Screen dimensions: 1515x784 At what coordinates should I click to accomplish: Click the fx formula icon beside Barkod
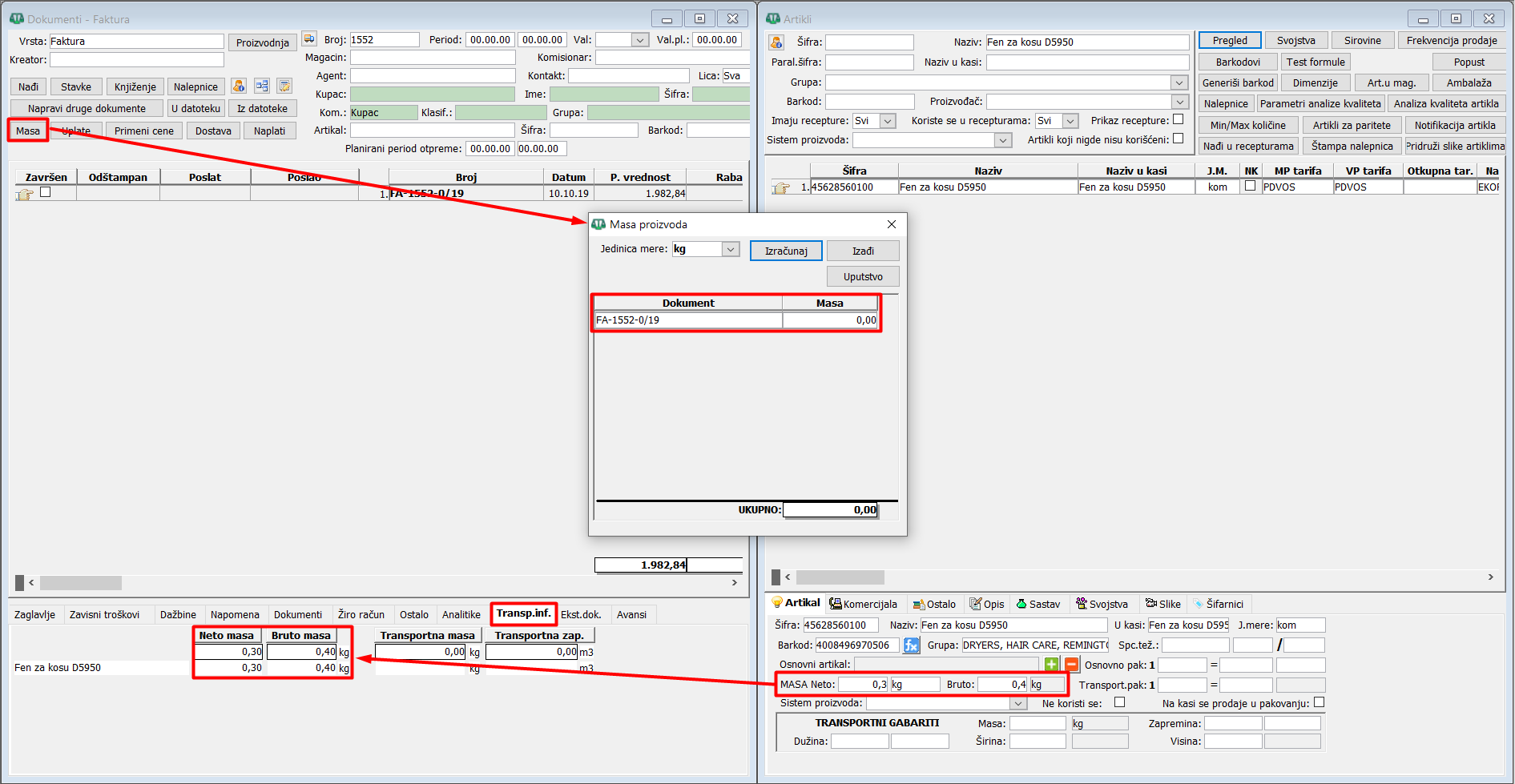911,645
